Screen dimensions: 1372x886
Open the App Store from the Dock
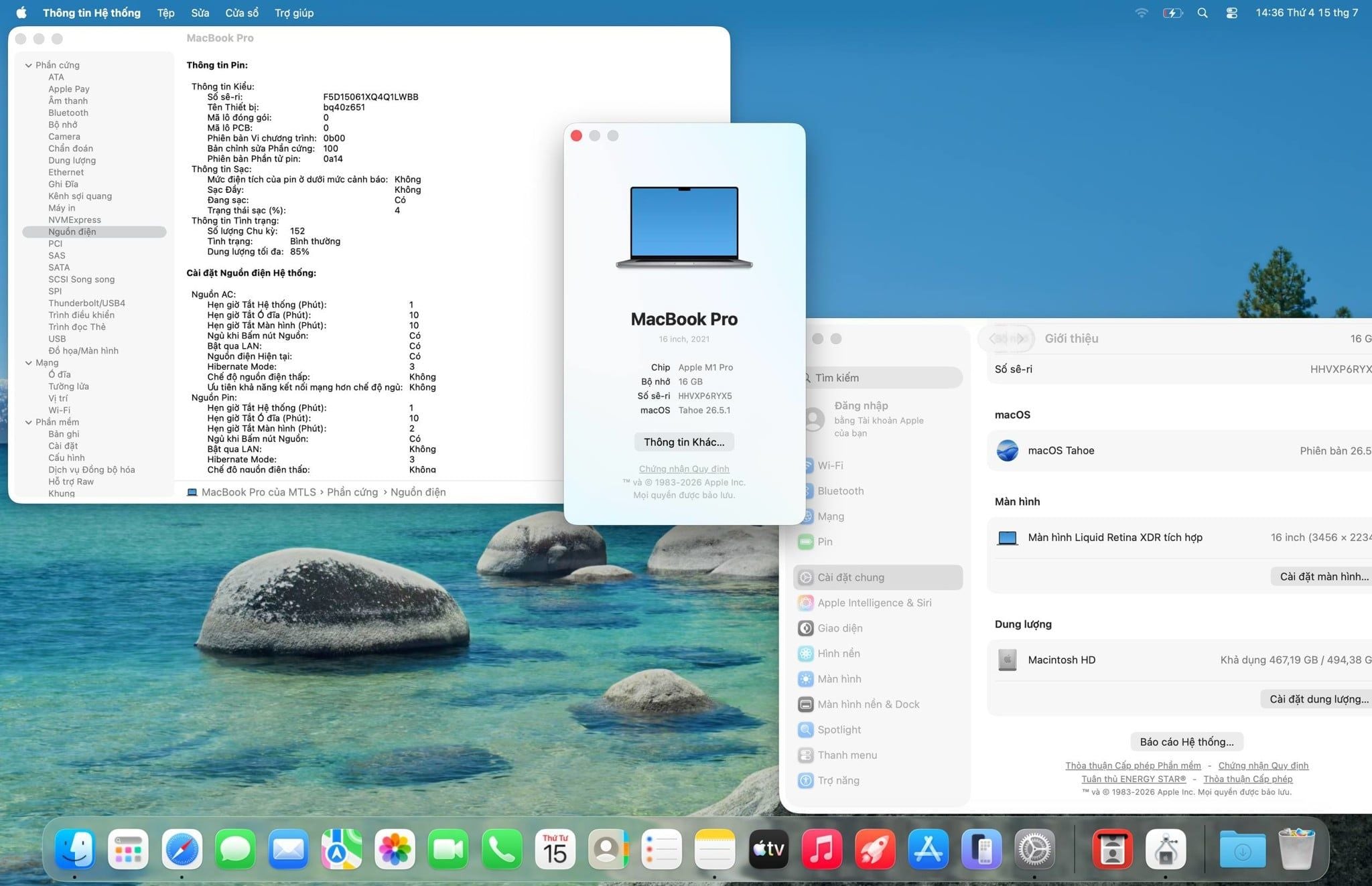(x=929, y=849)
